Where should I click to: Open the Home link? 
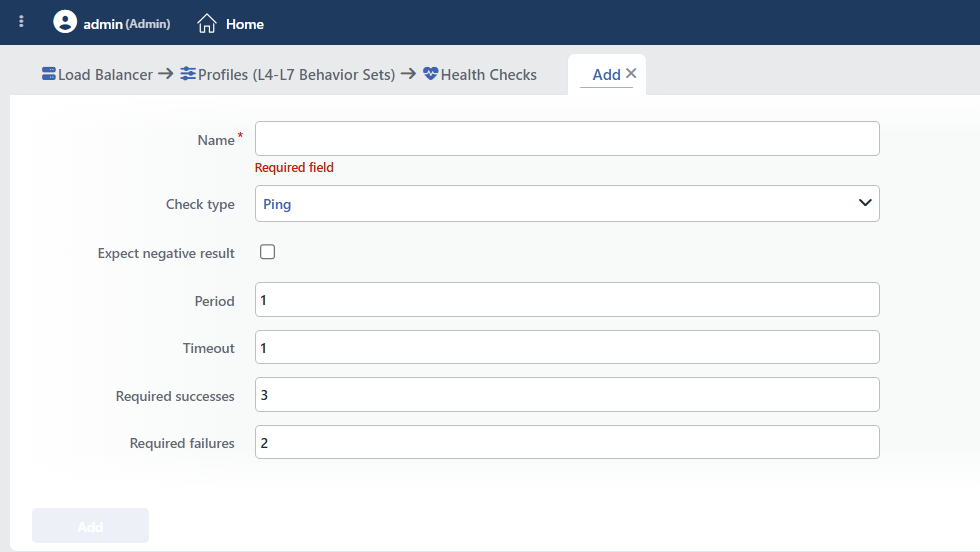[245, 24]
